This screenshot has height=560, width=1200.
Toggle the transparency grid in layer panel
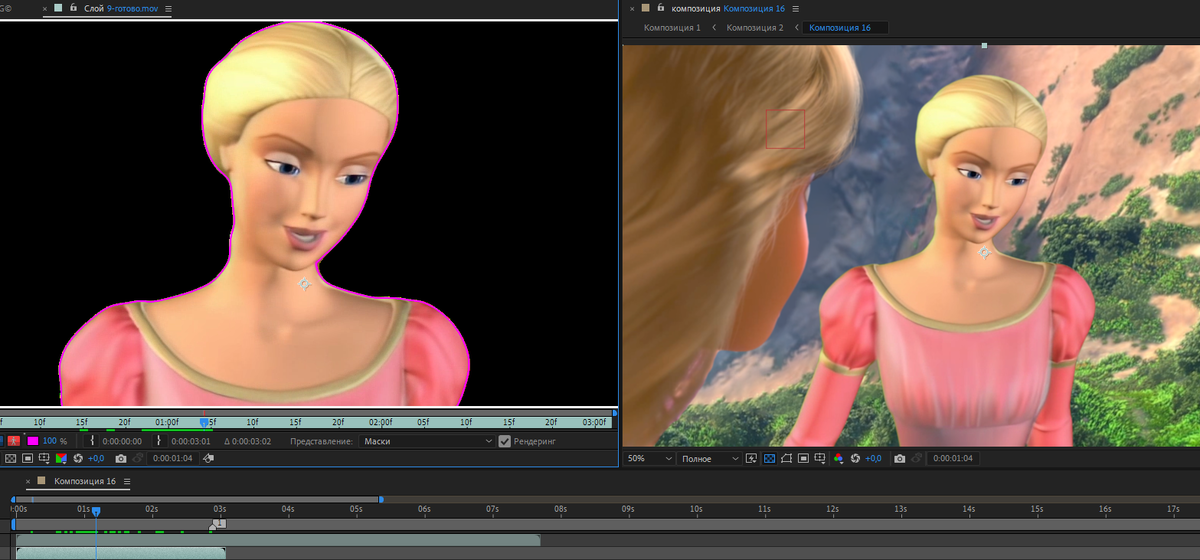[x=10, y=458]
